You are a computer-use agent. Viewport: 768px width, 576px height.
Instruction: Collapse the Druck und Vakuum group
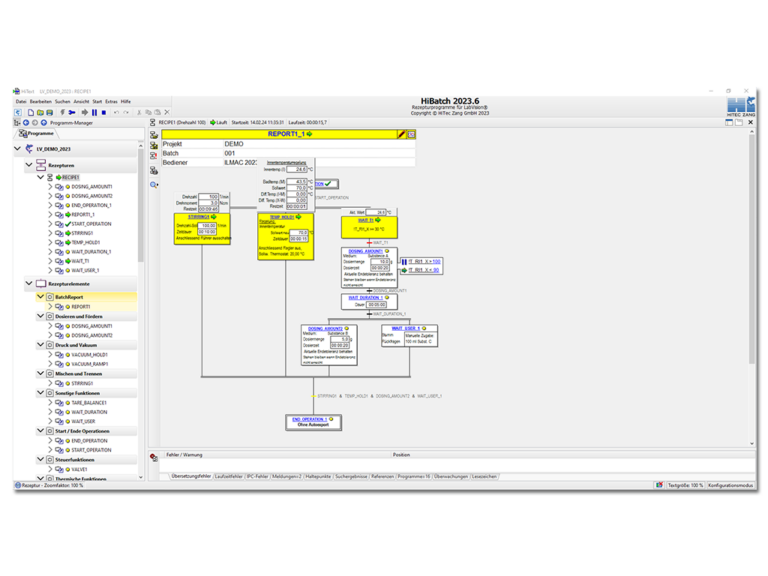click(x=41, y=345)
